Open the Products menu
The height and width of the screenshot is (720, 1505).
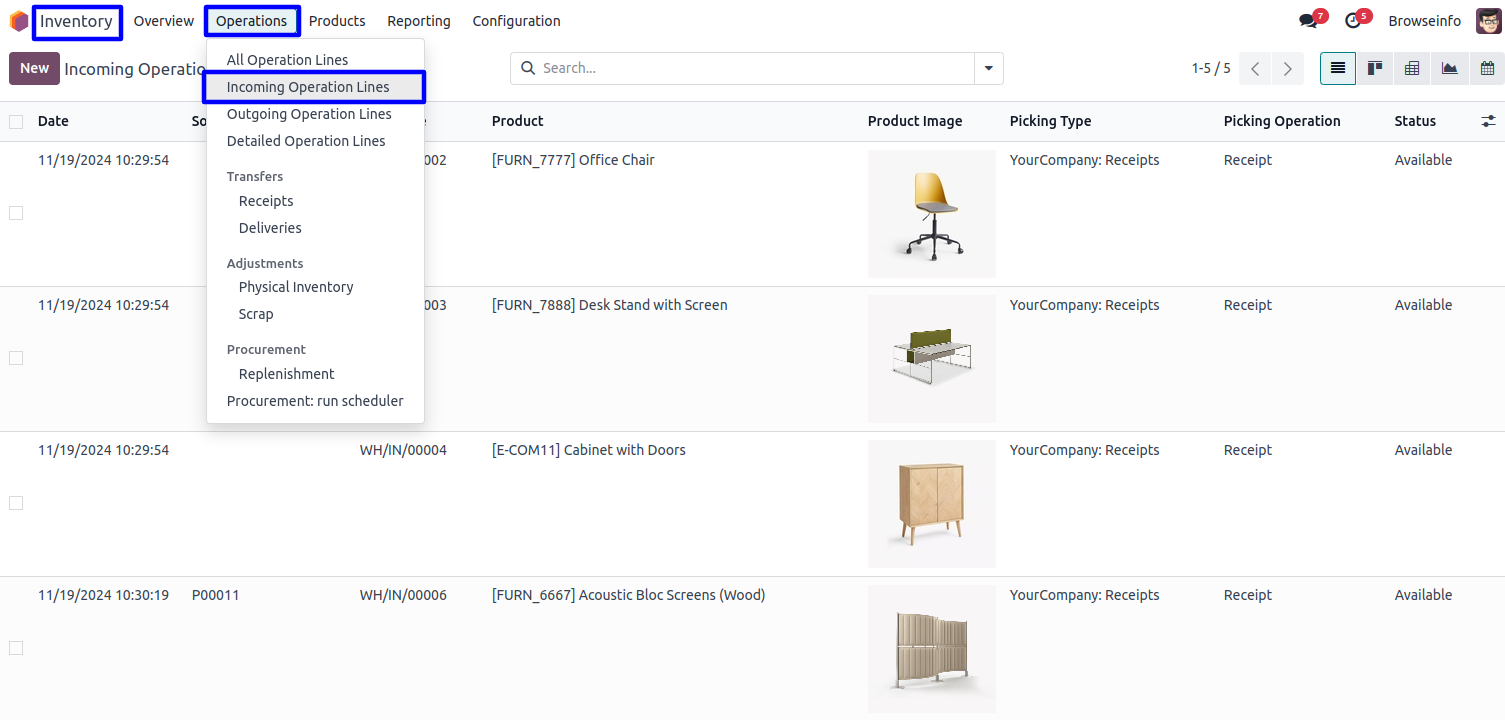tap(337, 21)
